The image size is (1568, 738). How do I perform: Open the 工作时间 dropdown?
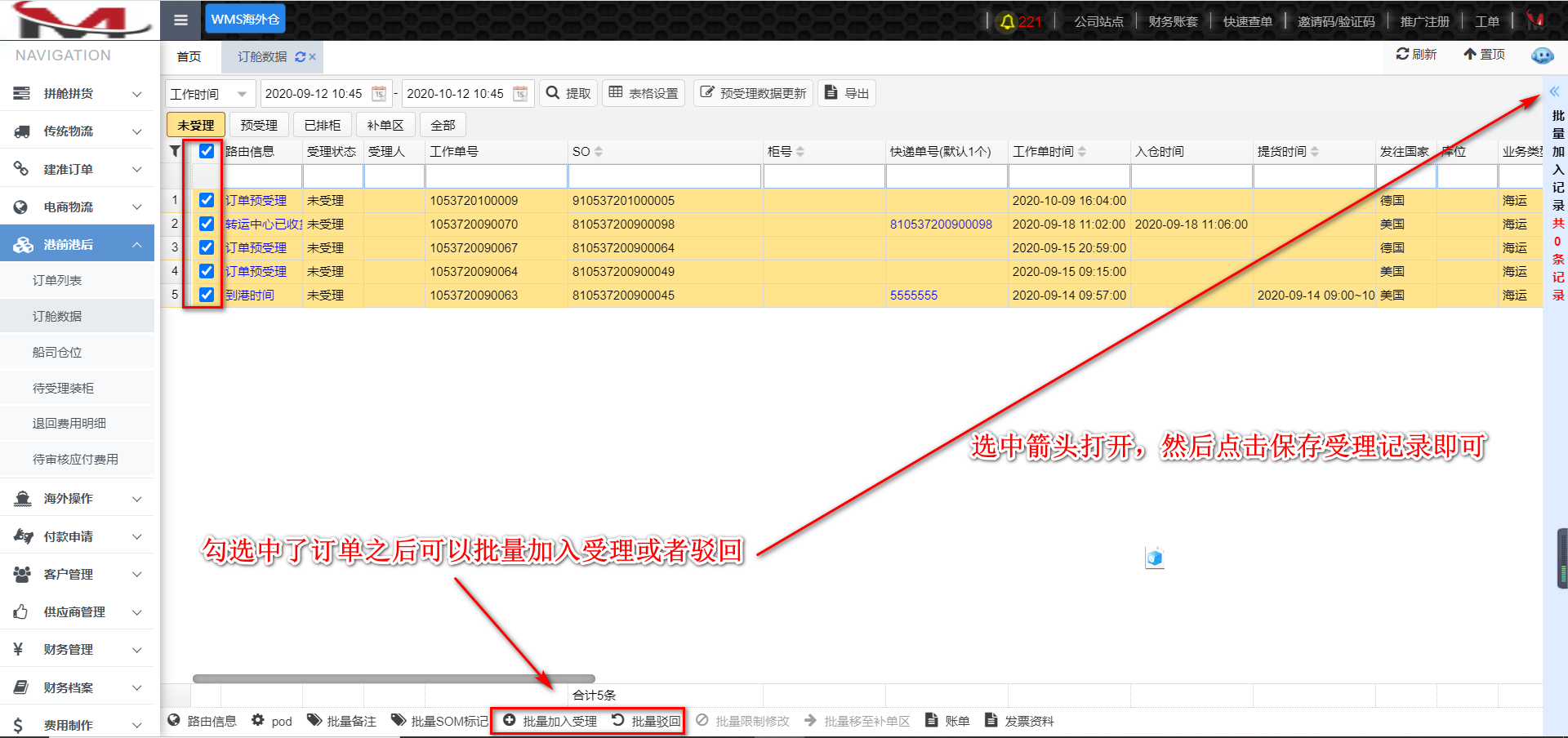211,94
